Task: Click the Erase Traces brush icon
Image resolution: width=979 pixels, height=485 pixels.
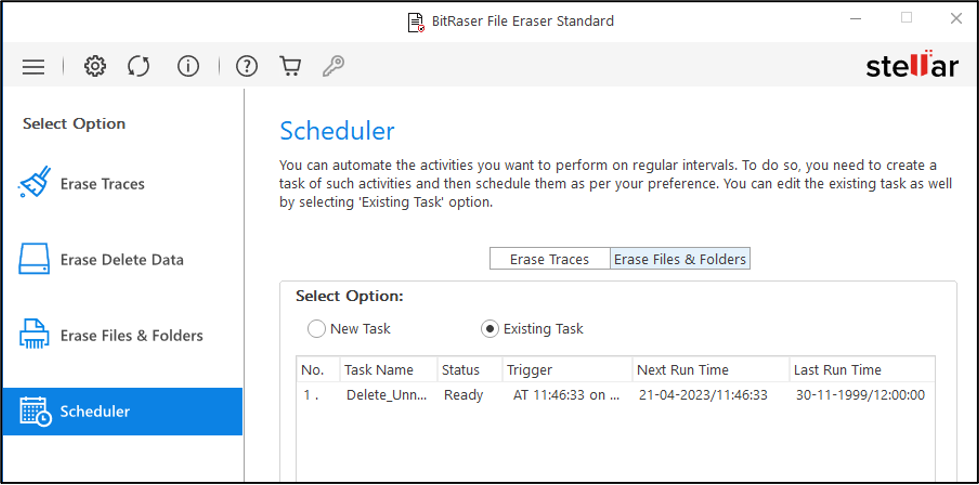Action: click(35, 184)
